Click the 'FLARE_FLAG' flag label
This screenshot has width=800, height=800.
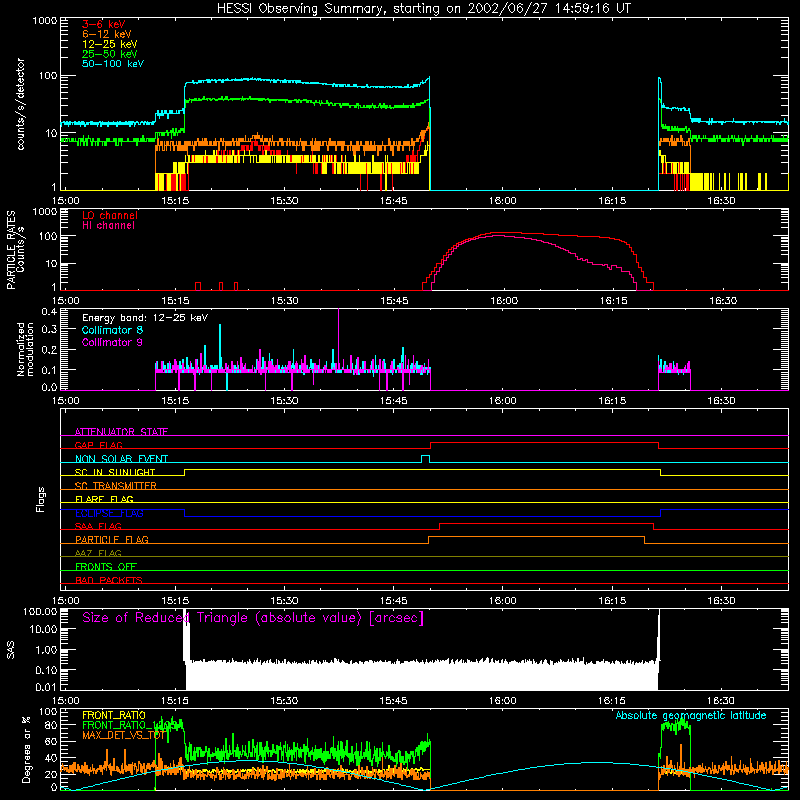104,499
